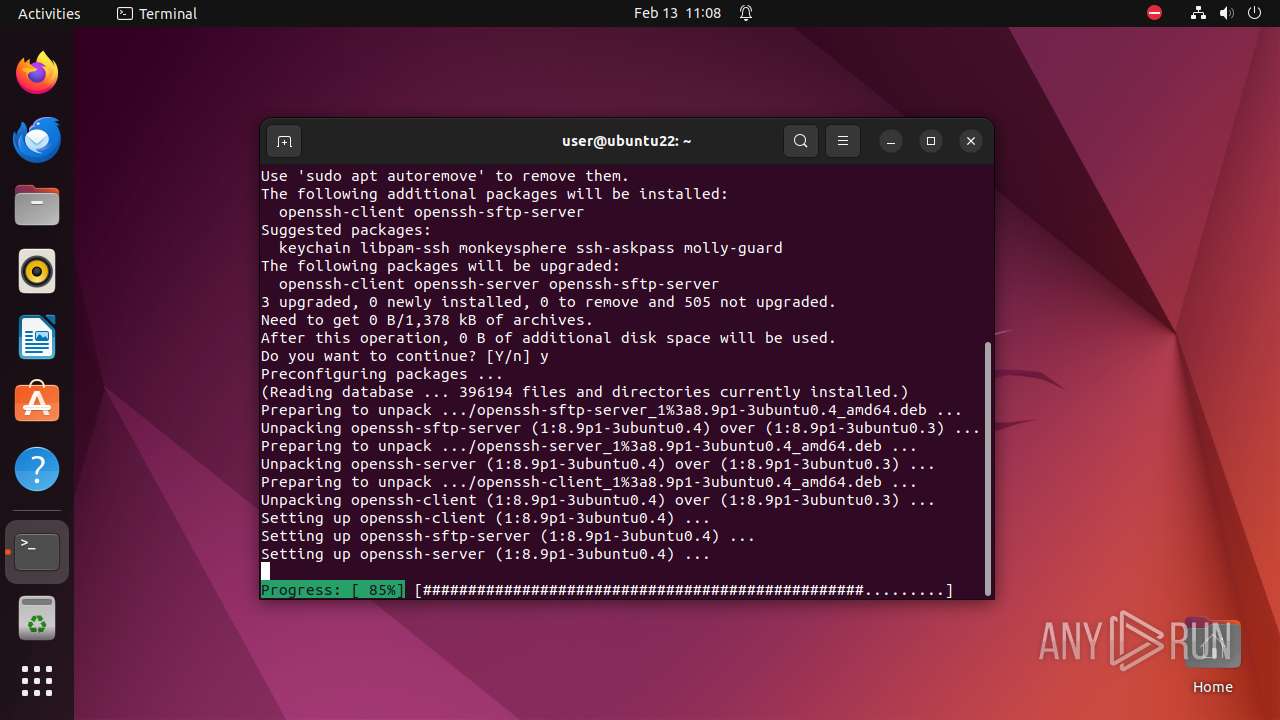Viewport: 1280px width, 720px height.
Task: Click the terminal vertical scrollbar
Action: tap(988, 467)
